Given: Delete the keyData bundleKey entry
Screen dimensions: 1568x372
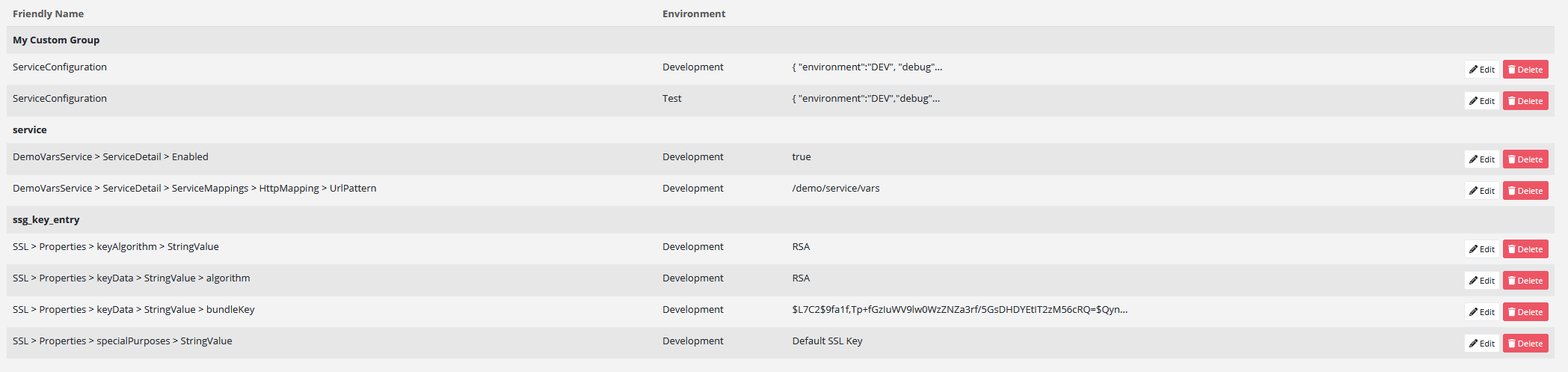Looking at the screenshot, I should [1525, 312].
